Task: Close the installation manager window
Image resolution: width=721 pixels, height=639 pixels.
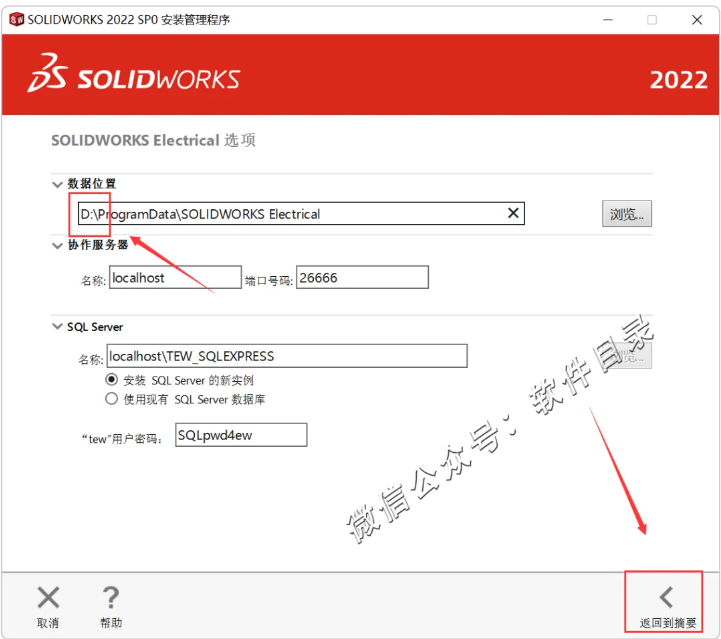Action: click(x=697, y=20)
